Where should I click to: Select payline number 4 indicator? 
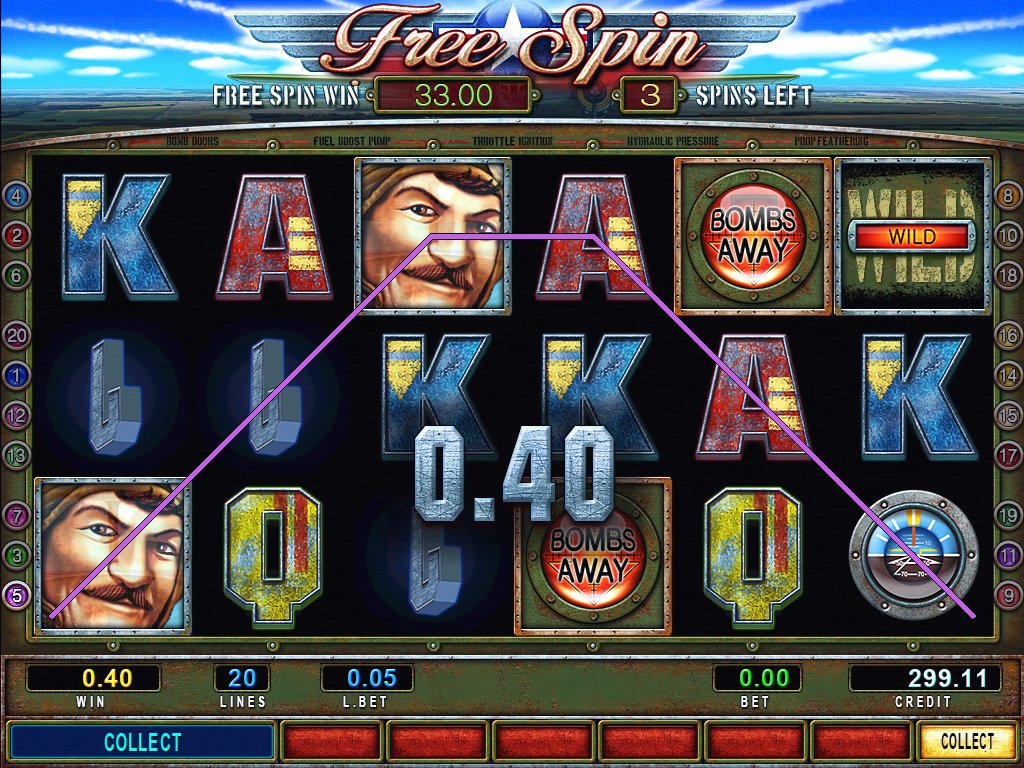(16, 194)
